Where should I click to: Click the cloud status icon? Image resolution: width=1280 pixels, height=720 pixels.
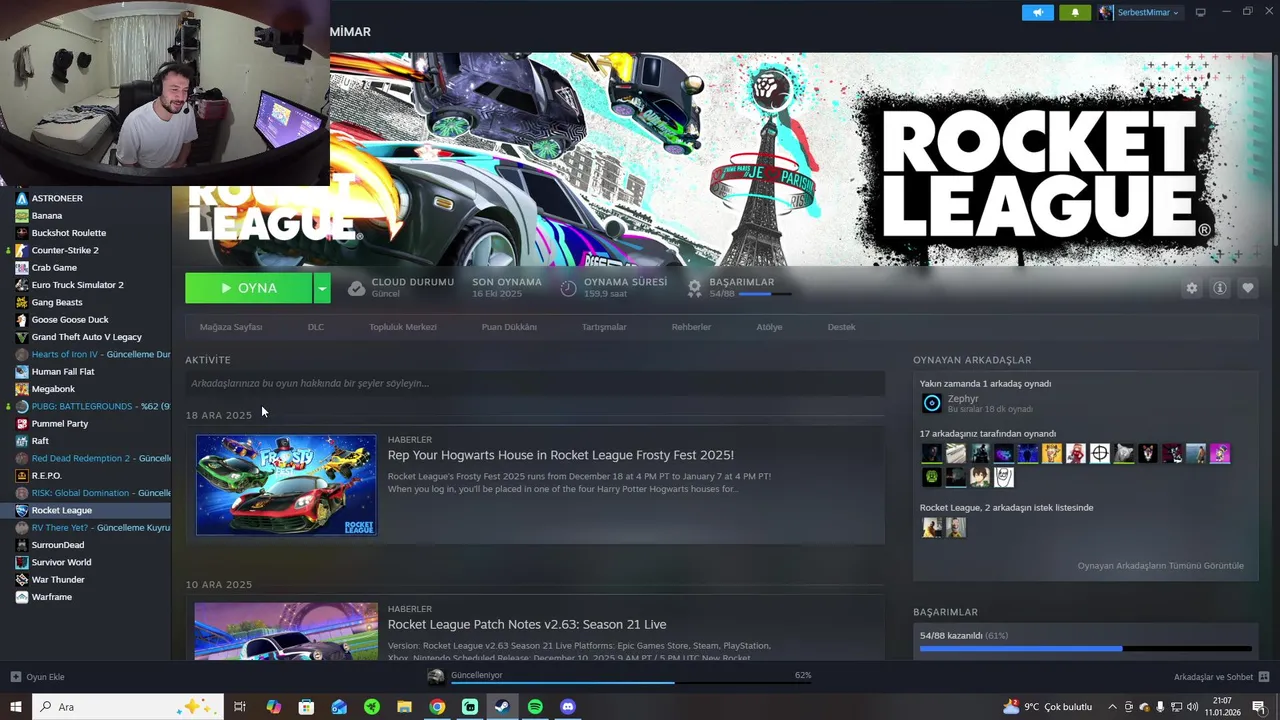356,288
